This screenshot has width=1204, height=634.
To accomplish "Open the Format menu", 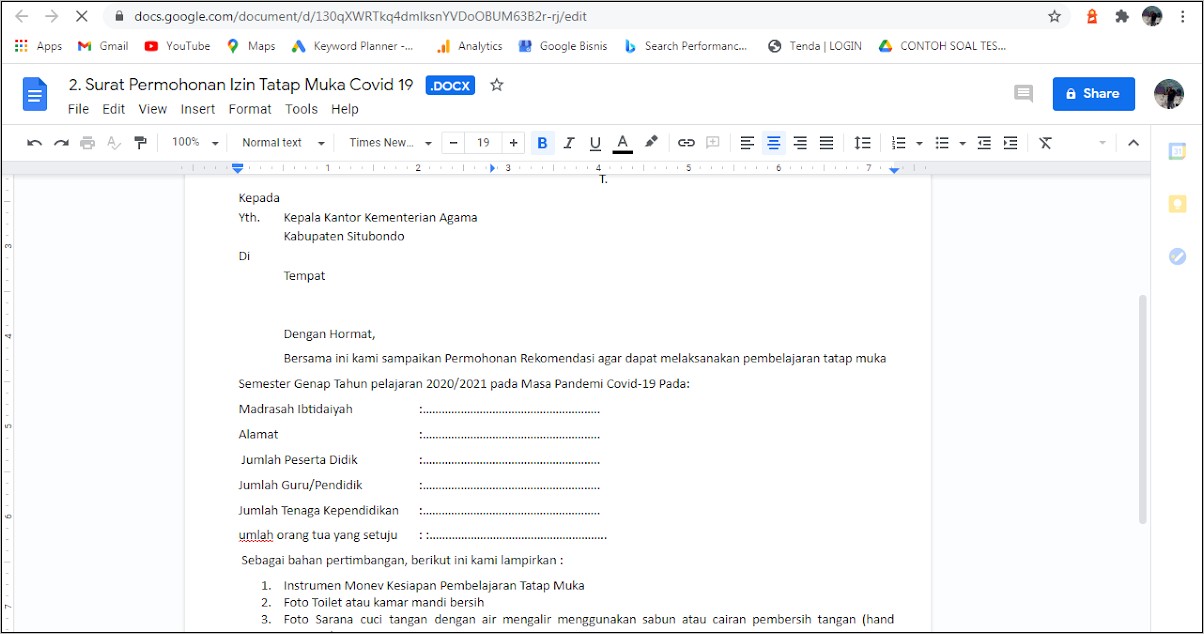I will (x=250, y=109).
